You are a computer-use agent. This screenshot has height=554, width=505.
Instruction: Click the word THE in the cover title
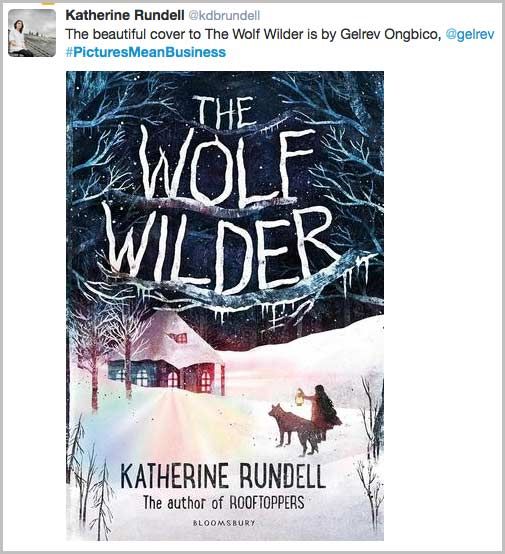pos(223,112)
